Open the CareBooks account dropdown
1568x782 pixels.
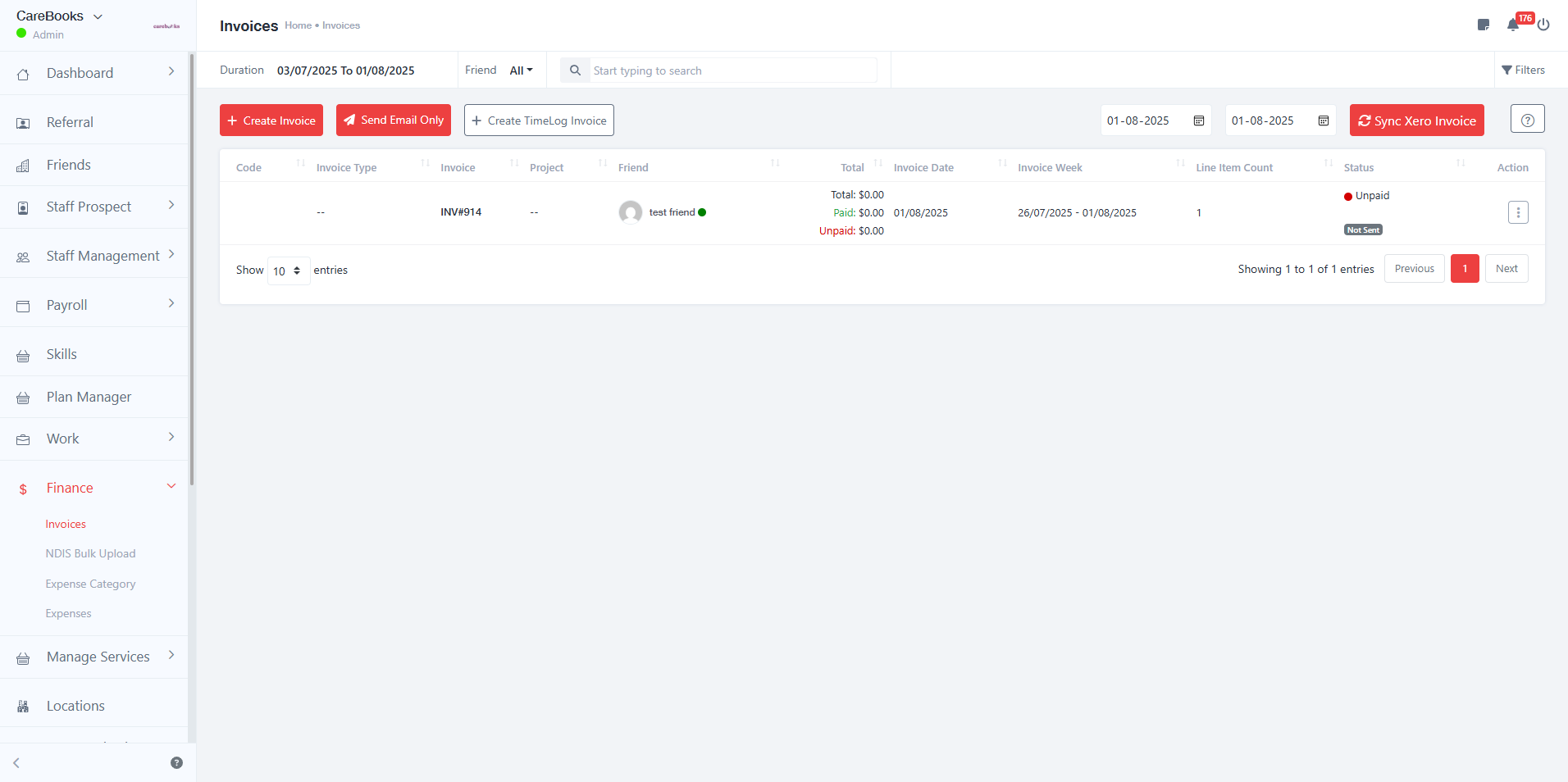(x=59, y=16)
